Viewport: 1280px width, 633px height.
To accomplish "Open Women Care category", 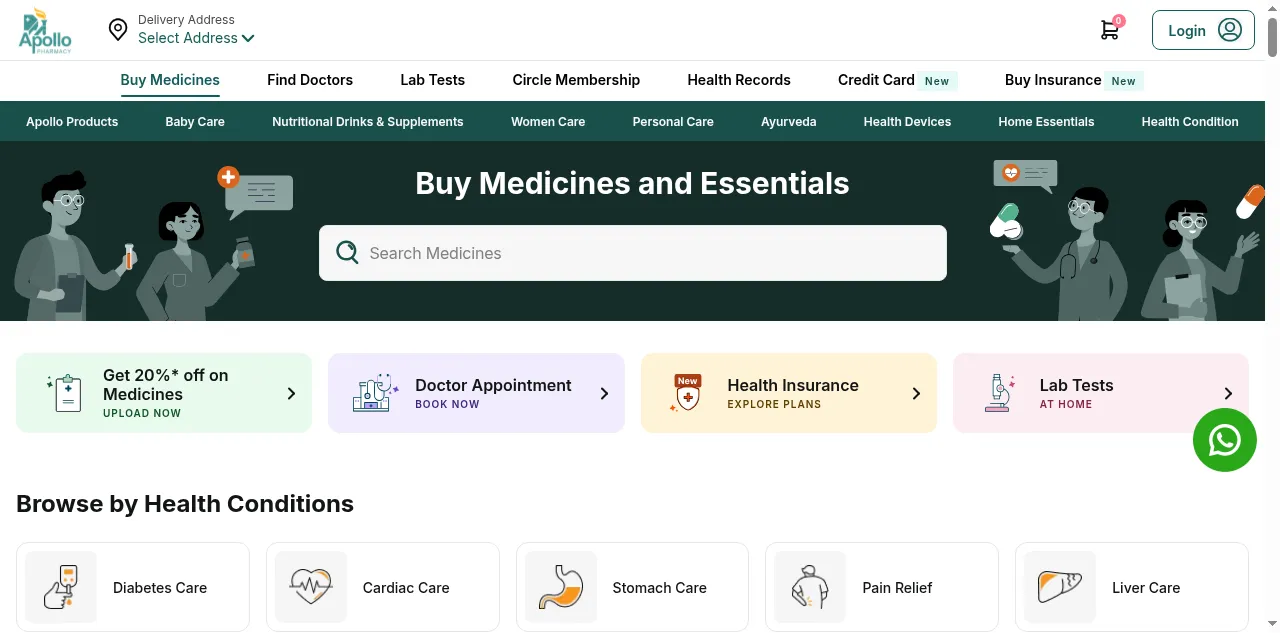I will coord(548,121).
